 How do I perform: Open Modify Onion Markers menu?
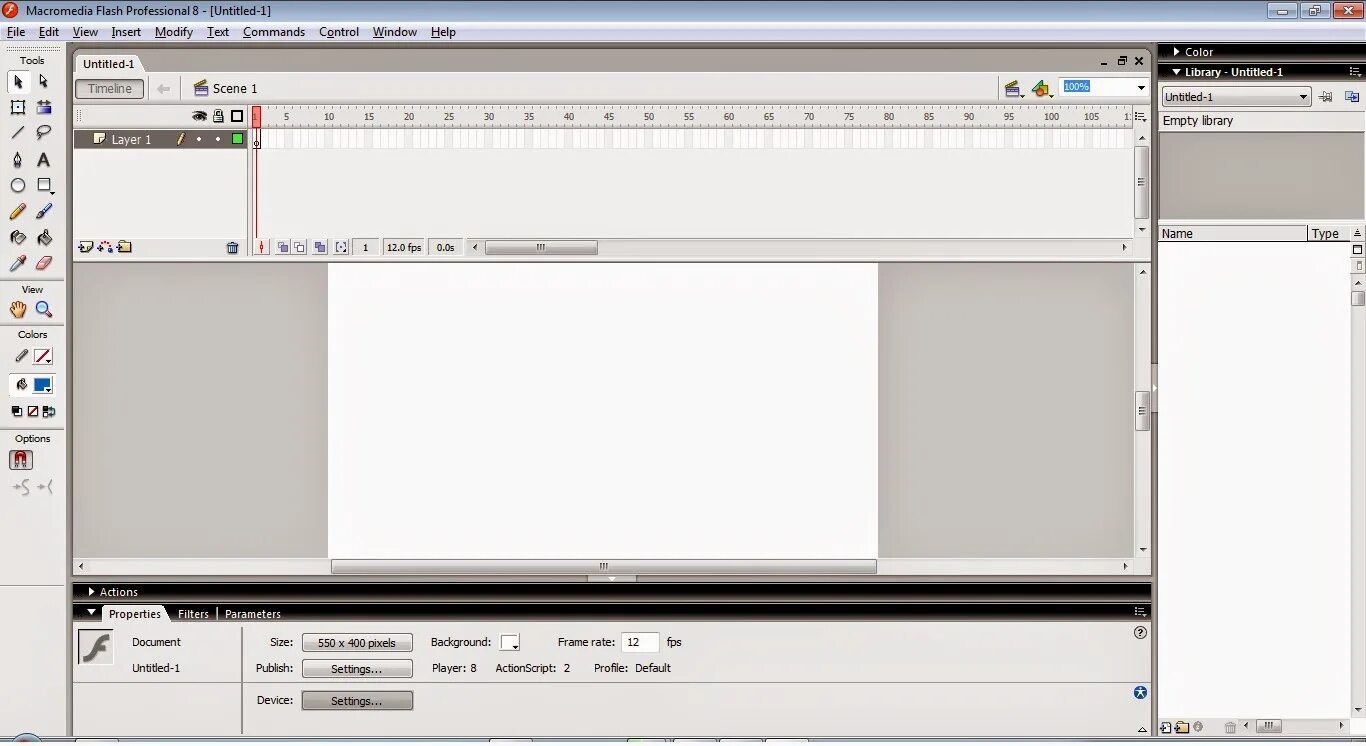point(341,247)
